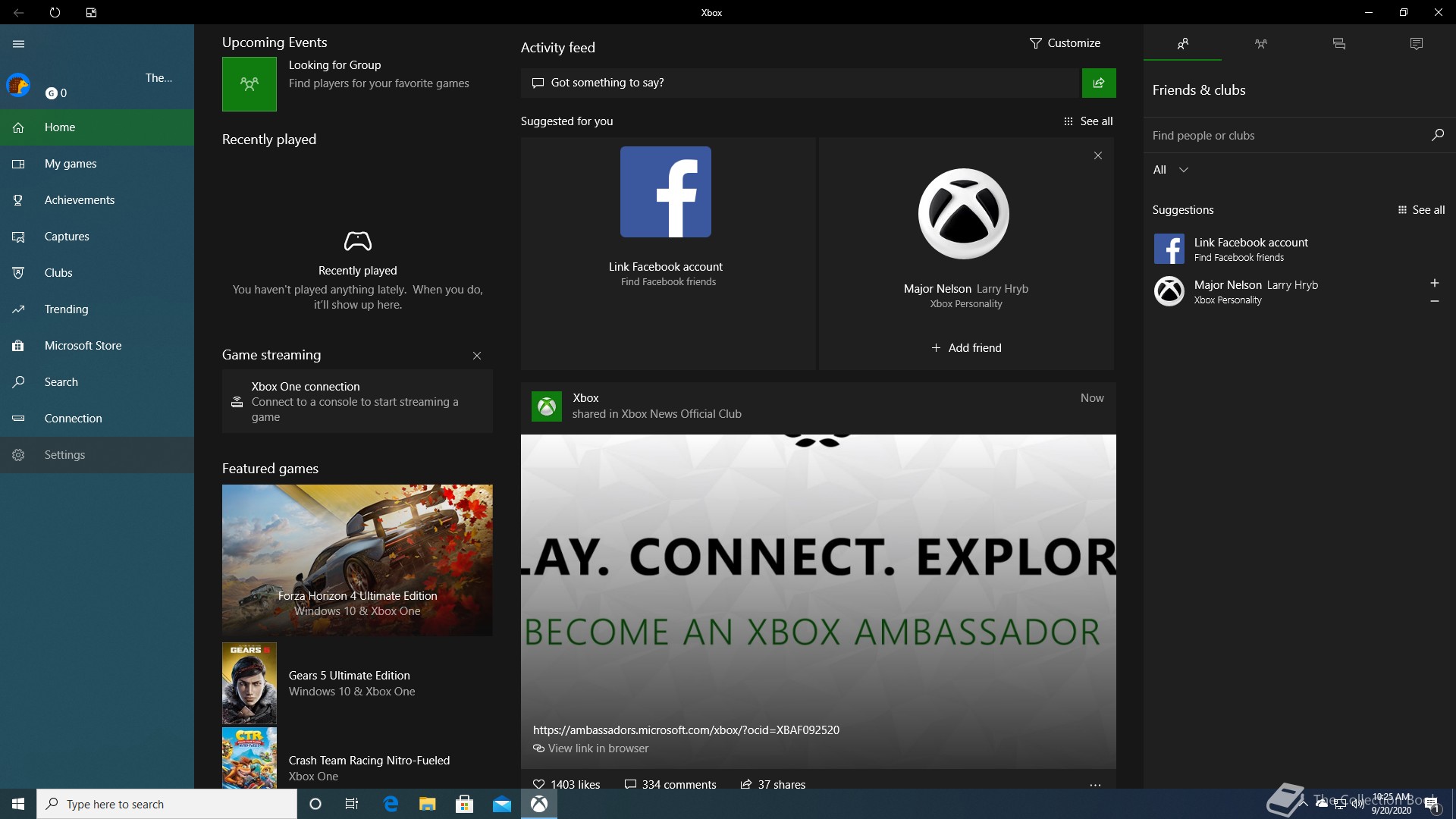This screenshot has width=1456, height=819.
Task: Click See all for Suggested for you
Action: (x=1088, y=121)
